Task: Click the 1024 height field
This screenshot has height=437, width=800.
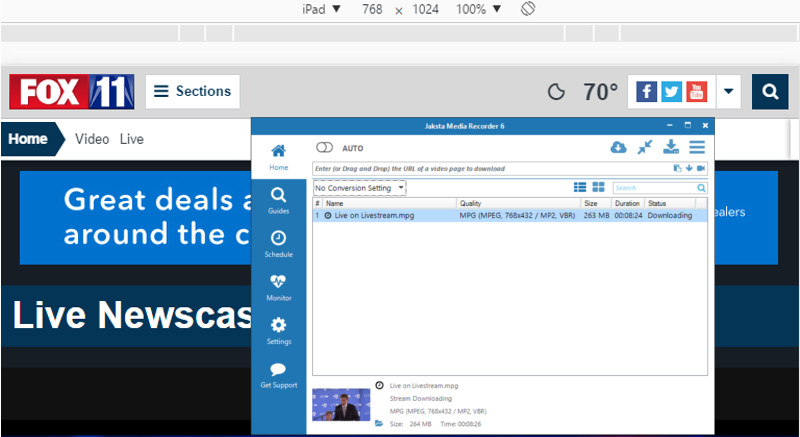Action: click(x=426, y=9)
